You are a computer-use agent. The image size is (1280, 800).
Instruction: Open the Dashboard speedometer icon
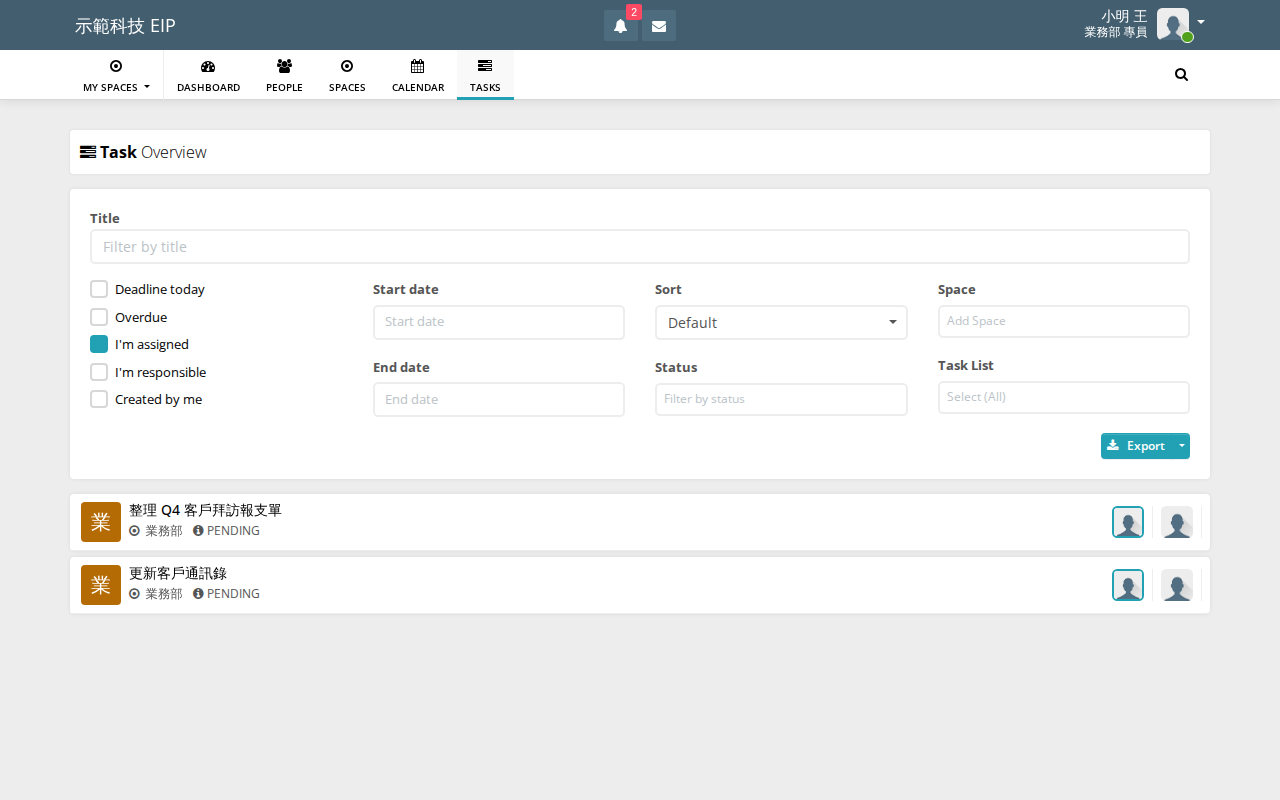(208, 66)
